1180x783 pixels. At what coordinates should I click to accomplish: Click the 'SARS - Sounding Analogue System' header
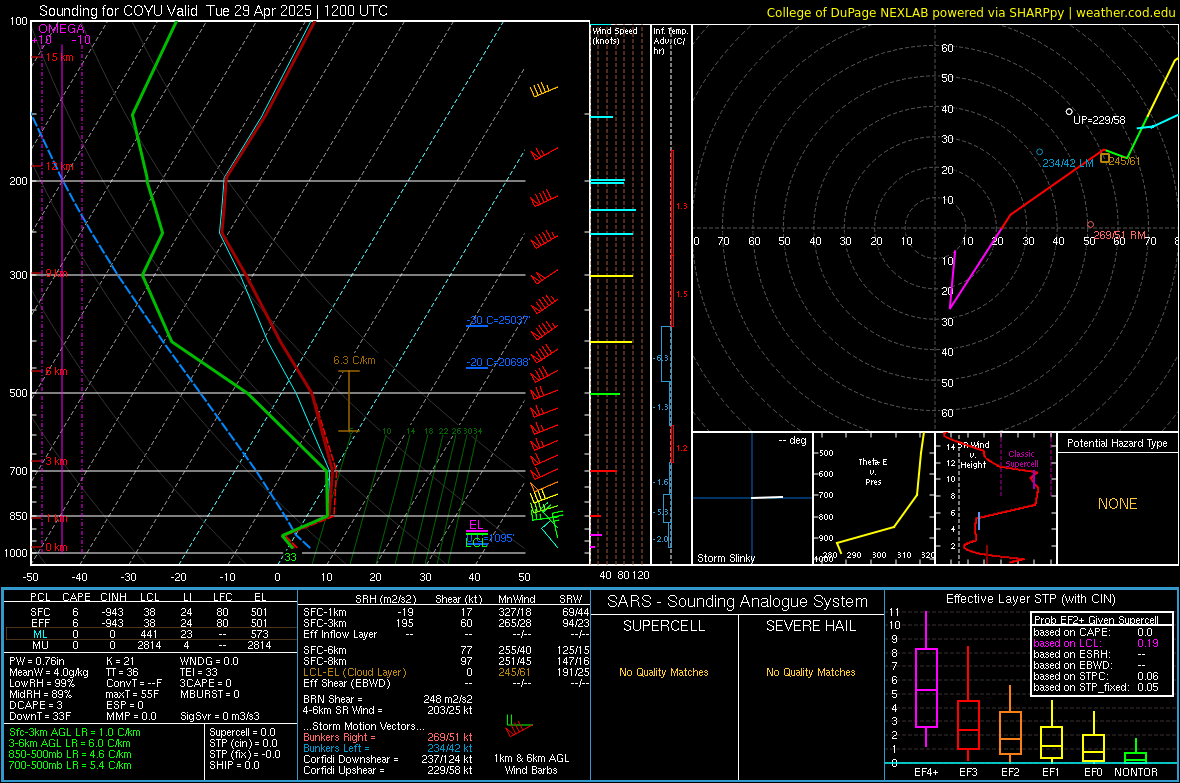[x=738, y=602]
